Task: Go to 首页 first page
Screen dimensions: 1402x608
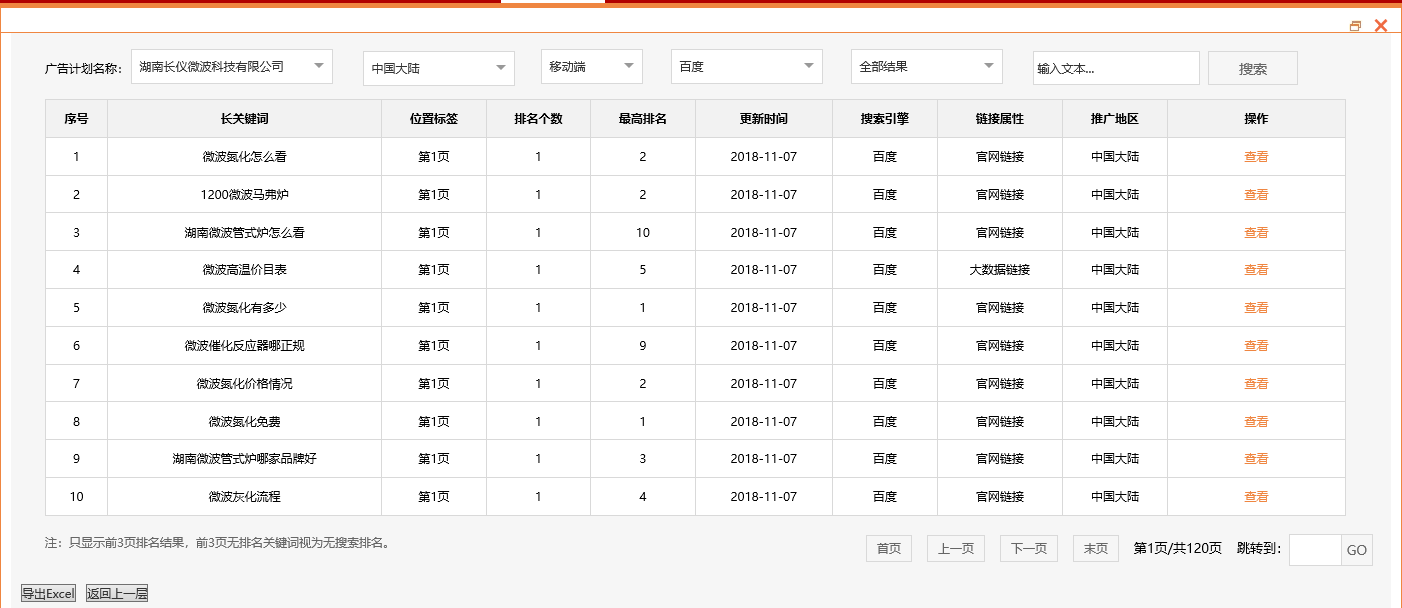Action: point(888,548)
